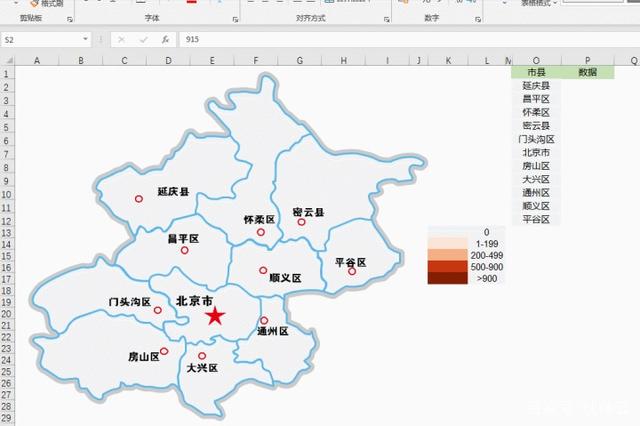This screenshot has height=426, width=640.
Task: Open the 对齐方式 group dialog launcher
Action: pos(386,19)
